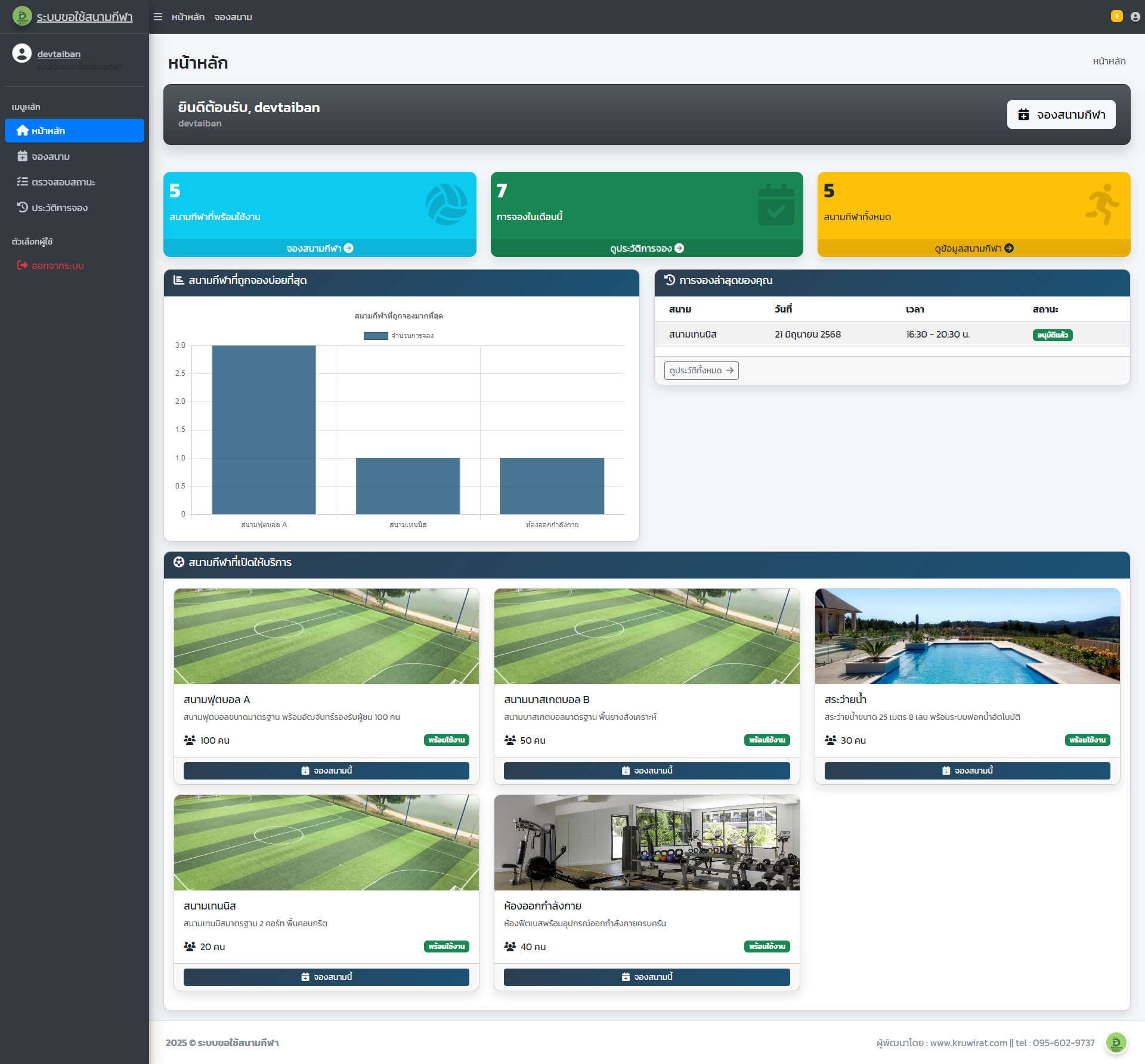Click the running person icon on the yellow card

click(1102, 205)
